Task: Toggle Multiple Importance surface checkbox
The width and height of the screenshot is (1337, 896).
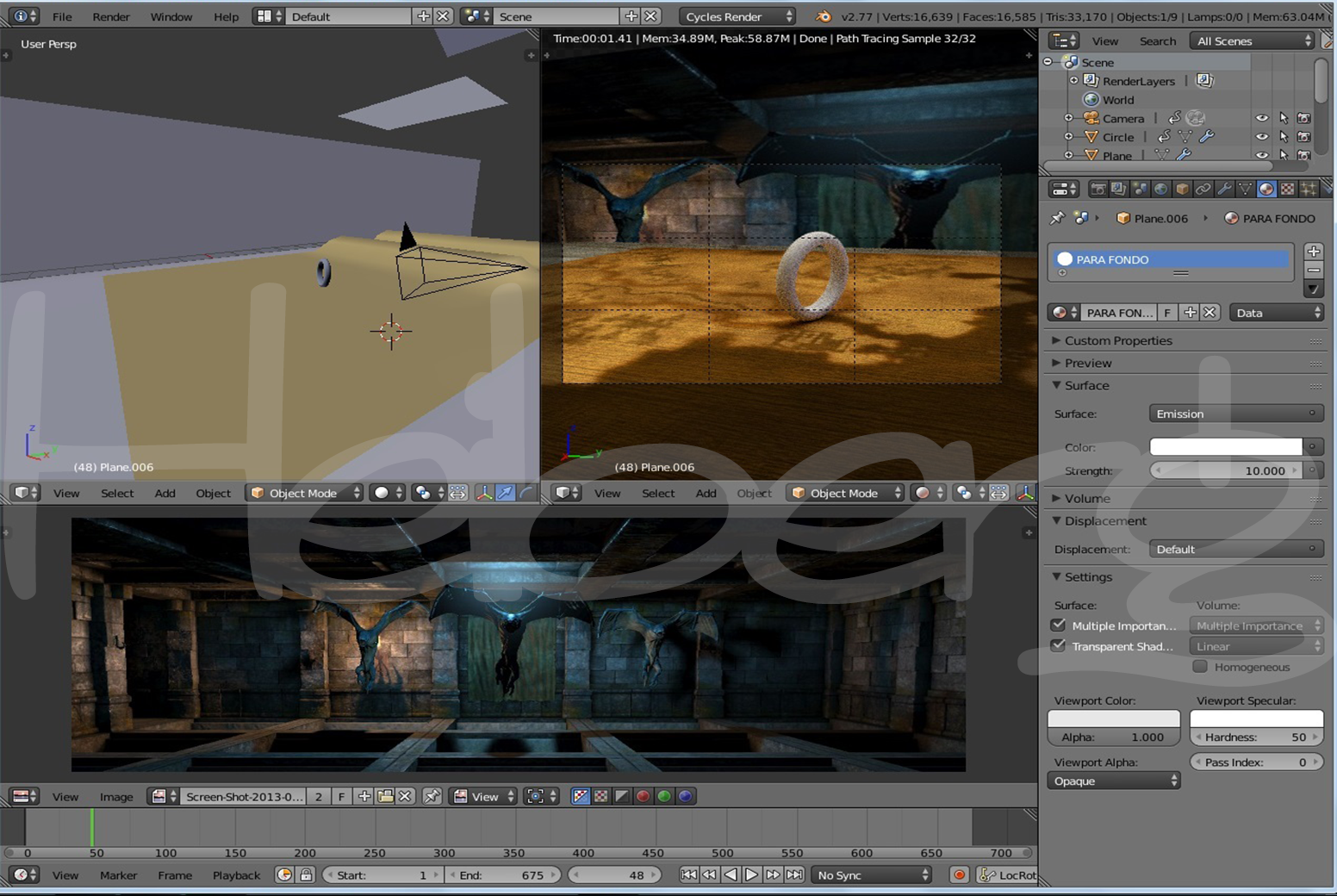Action: coord(1058,625)
